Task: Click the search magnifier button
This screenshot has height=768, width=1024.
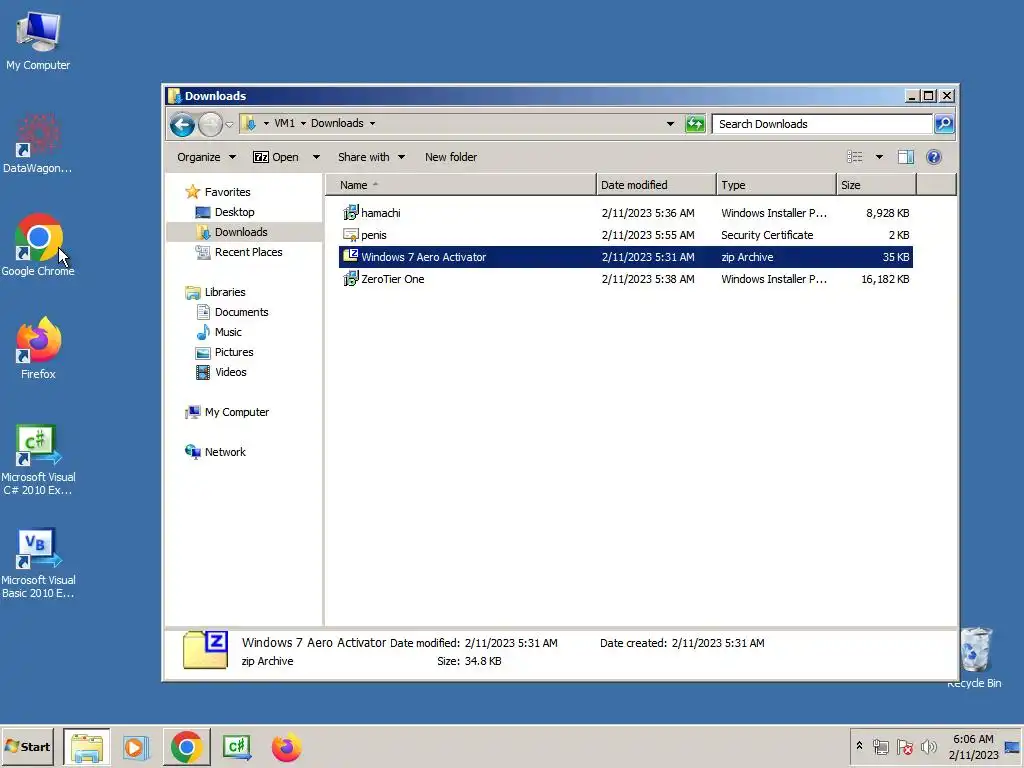Action: (x=944, y=123)
